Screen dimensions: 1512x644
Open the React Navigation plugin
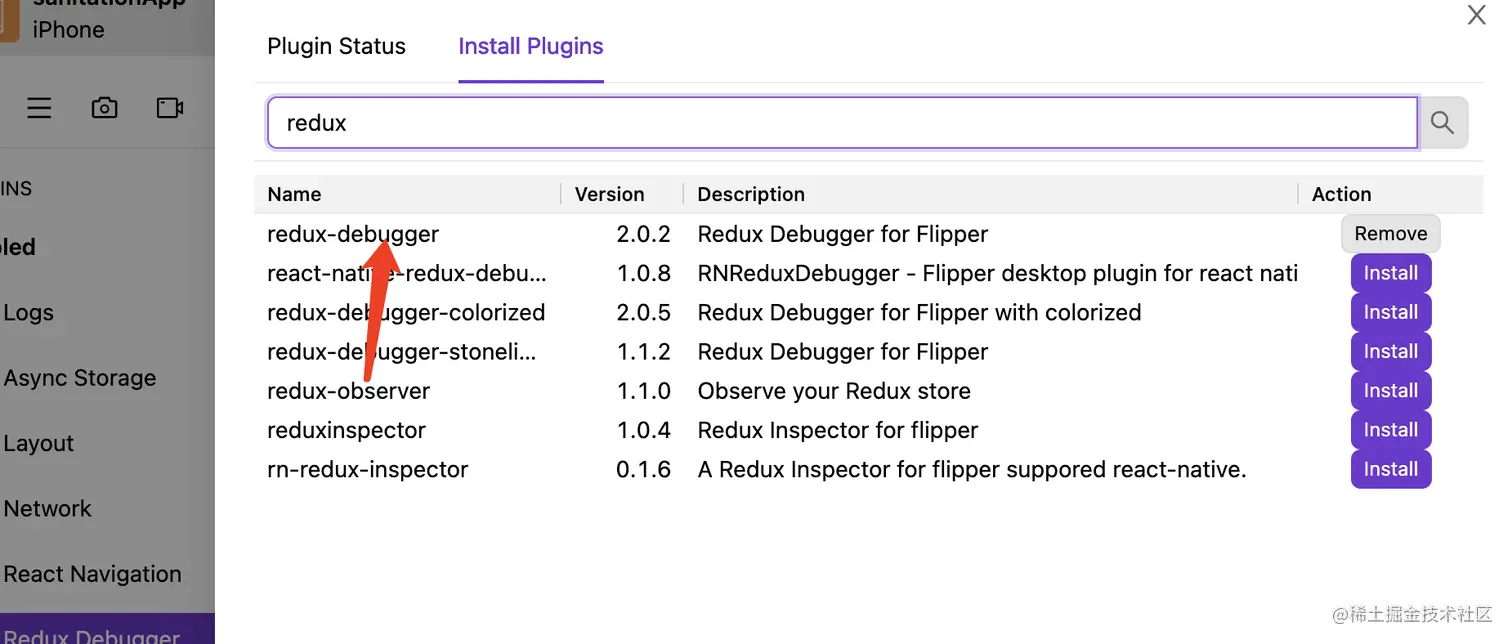coord(92,574)
